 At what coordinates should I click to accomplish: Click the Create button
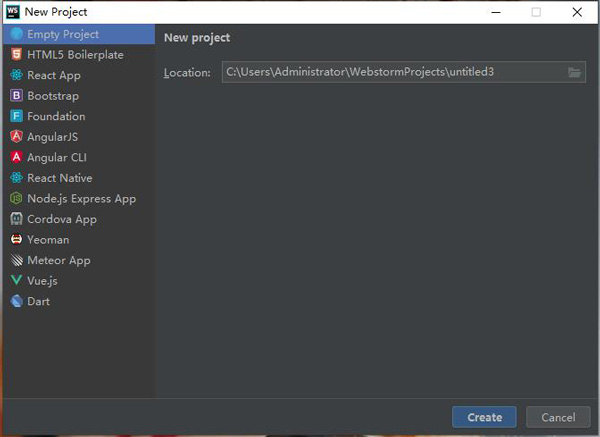484,417
